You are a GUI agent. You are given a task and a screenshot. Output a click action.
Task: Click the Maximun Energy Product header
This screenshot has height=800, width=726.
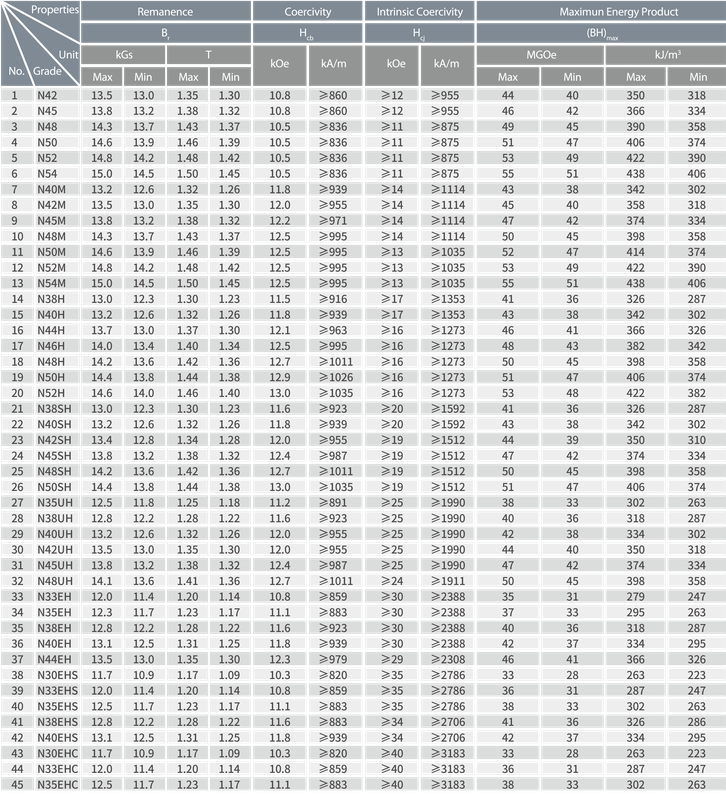click(600, 12)
